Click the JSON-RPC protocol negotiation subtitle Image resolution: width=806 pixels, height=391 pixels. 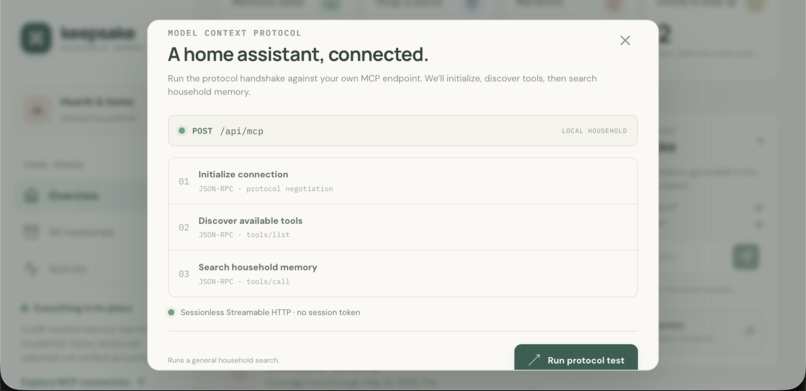[266, 189]
